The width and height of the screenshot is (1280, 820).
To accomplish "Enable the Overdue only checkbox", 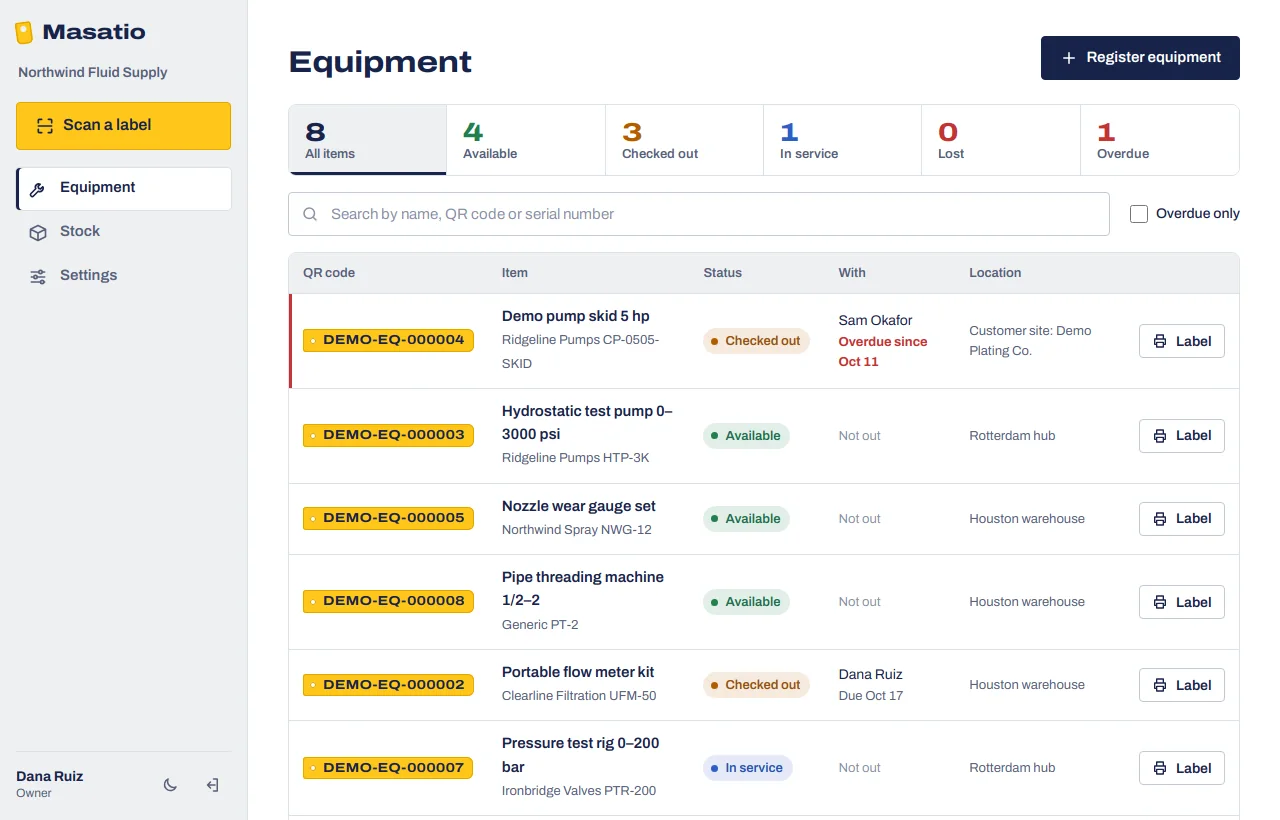I will click(1139, 214).
